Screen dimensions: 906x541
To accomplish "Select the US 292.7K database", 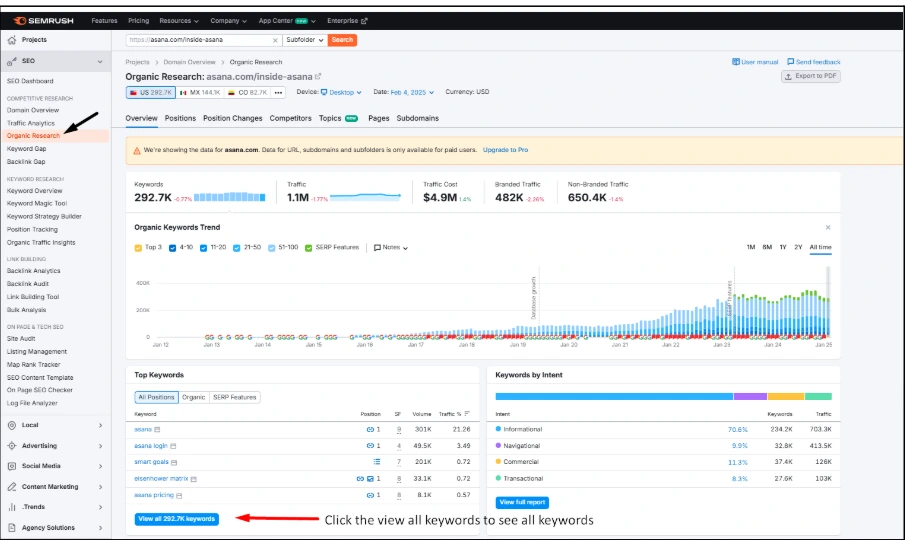I will click(x=151, y=92).
